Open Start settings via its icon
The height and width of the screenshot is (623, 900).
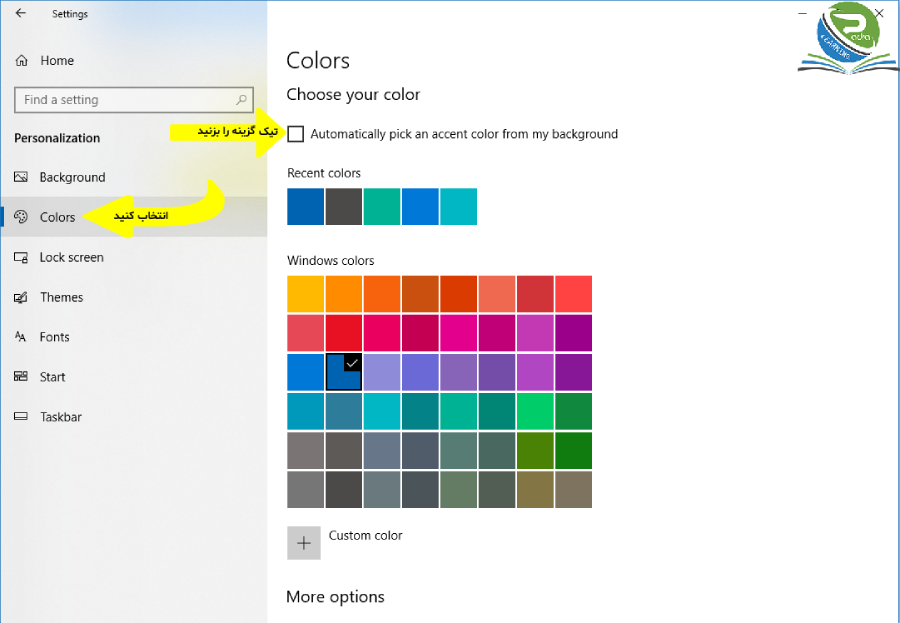pyautogui.click(x=21, y=377)
